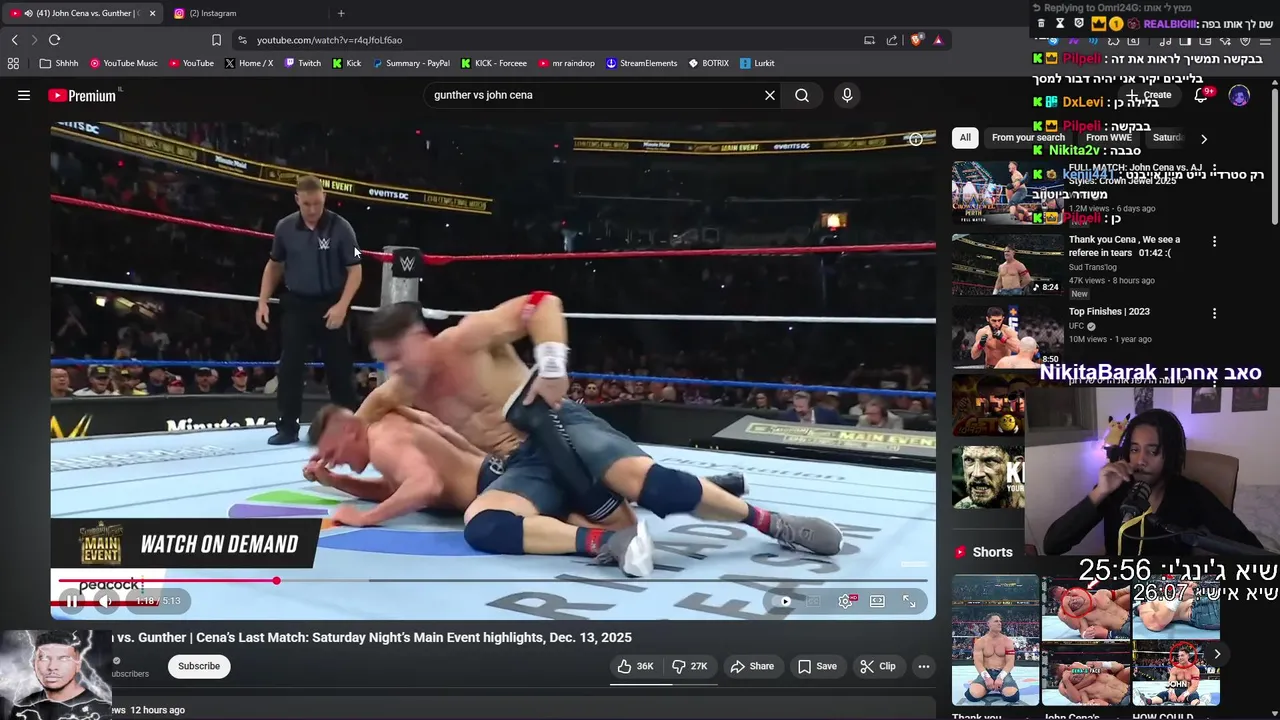Open Twitch bookmark
The width and height of the screenshot is (1280, 720).
coord(303,63)
